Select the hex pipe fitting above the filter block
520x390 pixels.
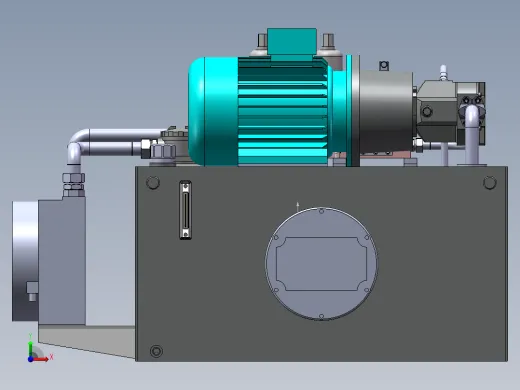pyautogui.click(x=73, y=185)
